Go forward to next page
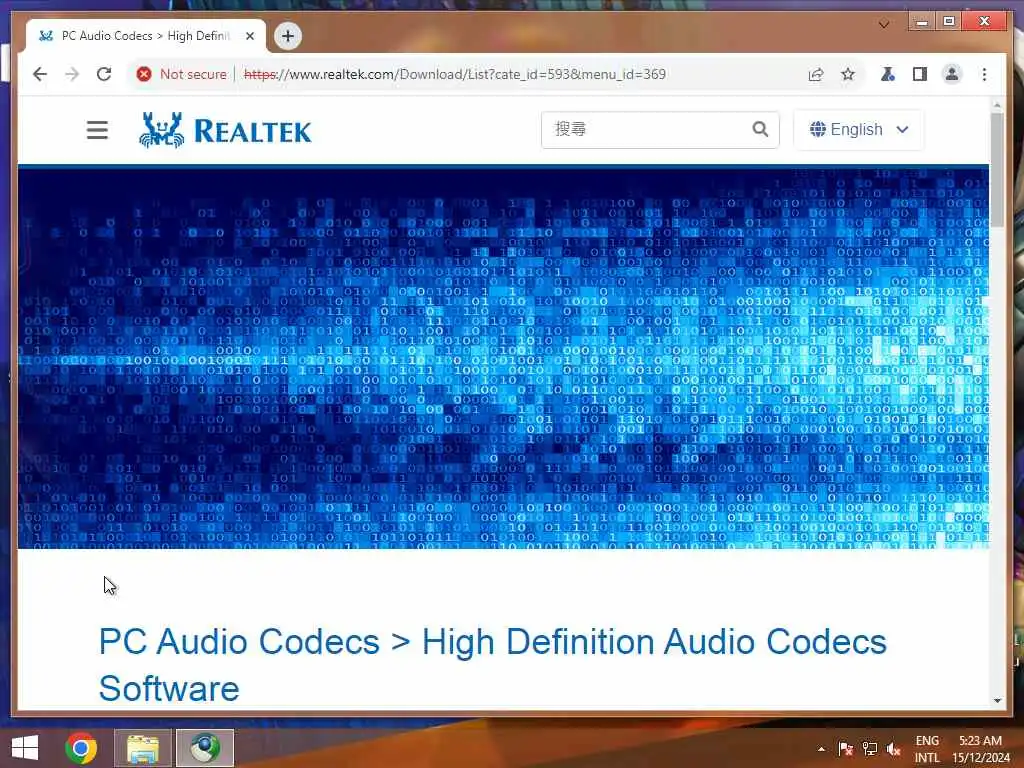 (x=72, y=74)
